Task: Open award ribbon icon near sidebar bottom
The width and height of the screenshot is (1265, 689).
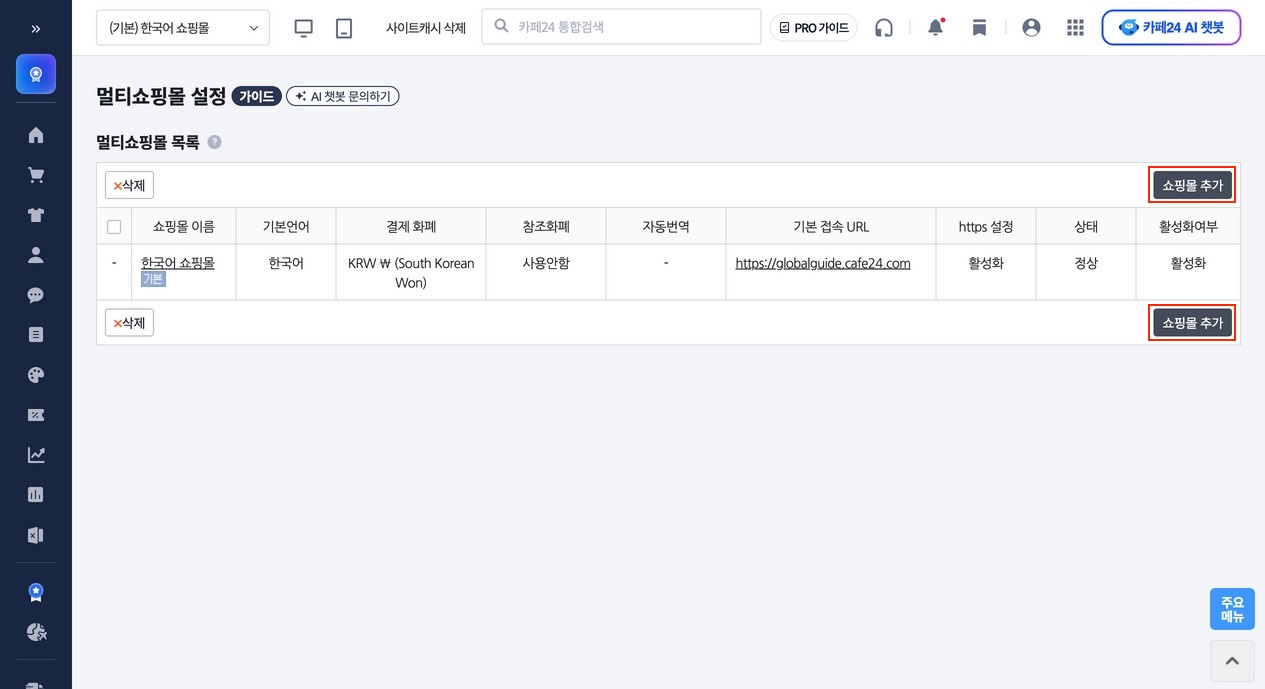Action: click(36, 592)
